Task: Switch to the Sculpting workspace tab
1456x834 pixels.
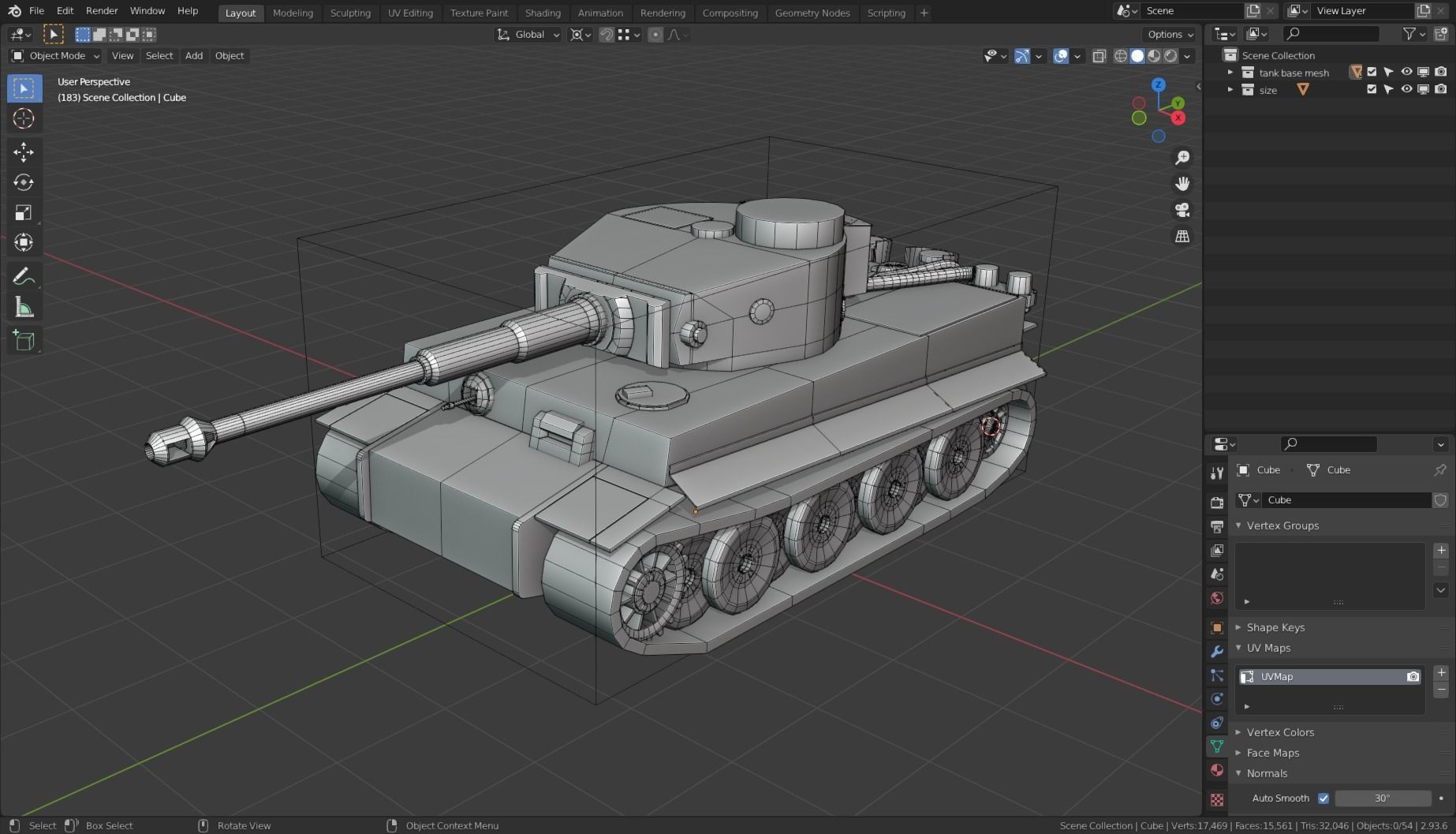Action: click(x=350, y=13)
